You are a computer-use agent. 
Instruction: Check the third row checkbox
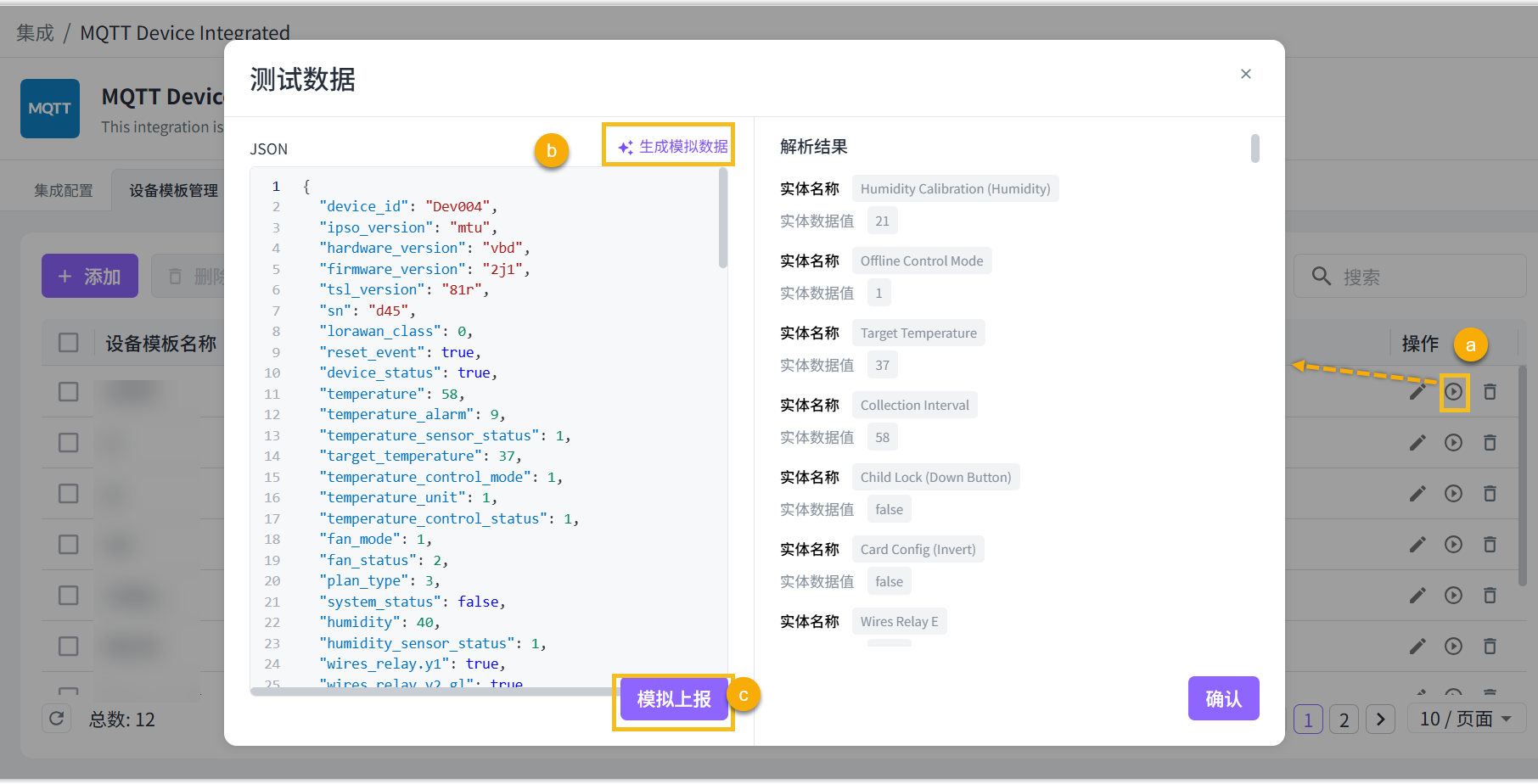(x=69, y=494)
